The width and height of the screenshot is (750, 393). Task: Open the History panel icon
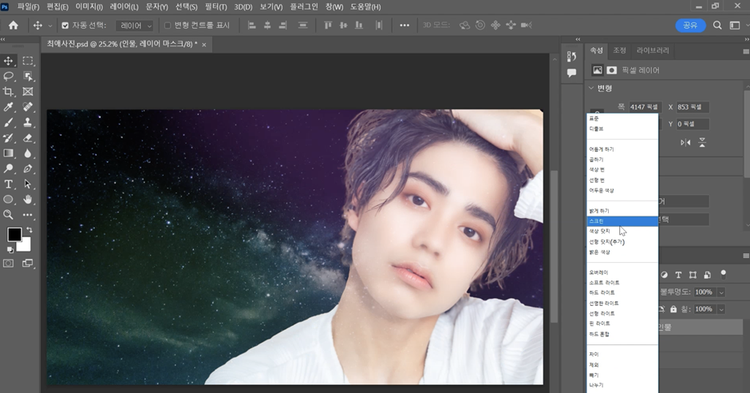[571, 56]
